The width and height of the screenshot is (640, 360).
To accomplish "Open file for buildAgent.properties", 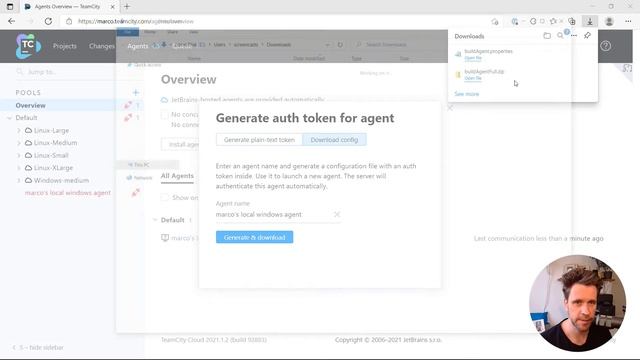I will [473, 58].
